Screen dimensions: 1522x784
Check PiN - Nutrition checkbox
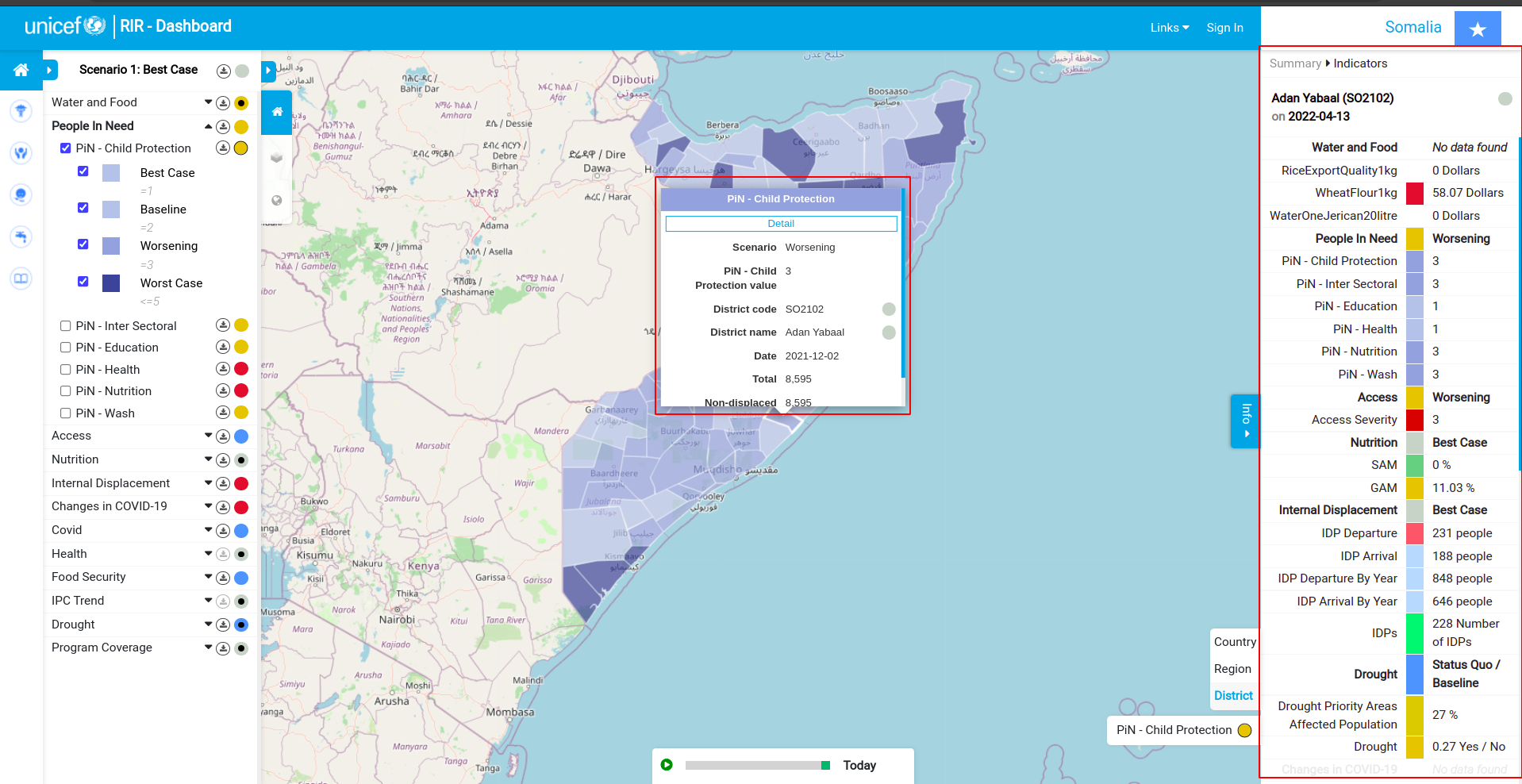66,391
